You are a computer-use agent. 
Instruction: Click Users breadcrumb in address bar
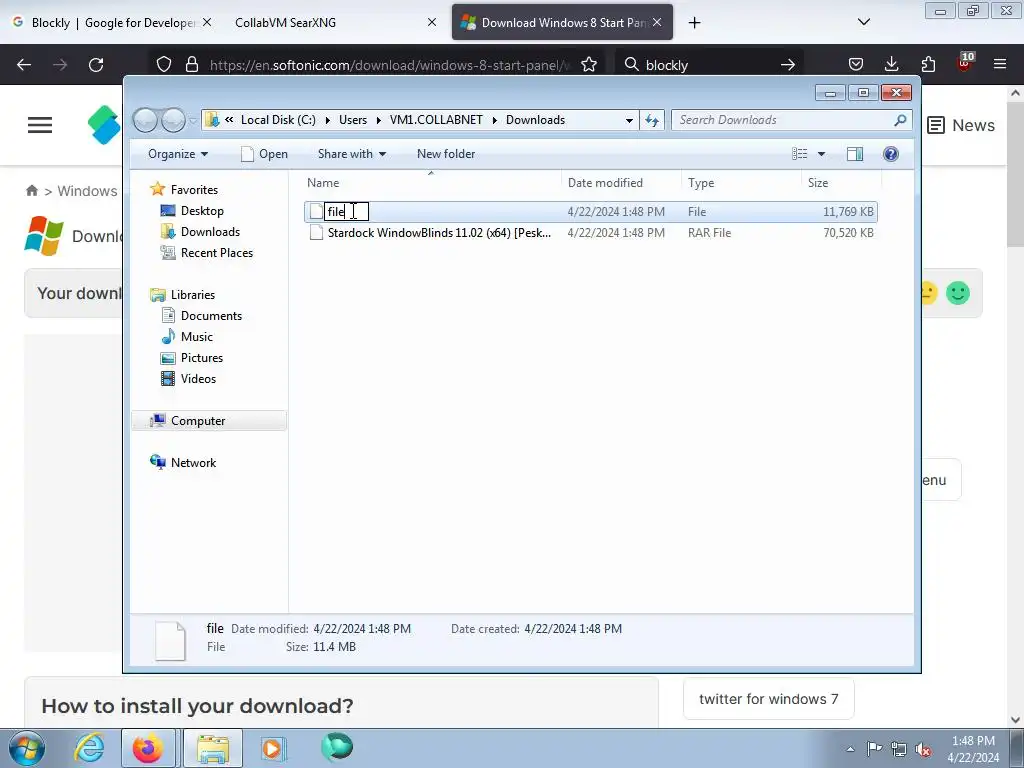353,120
